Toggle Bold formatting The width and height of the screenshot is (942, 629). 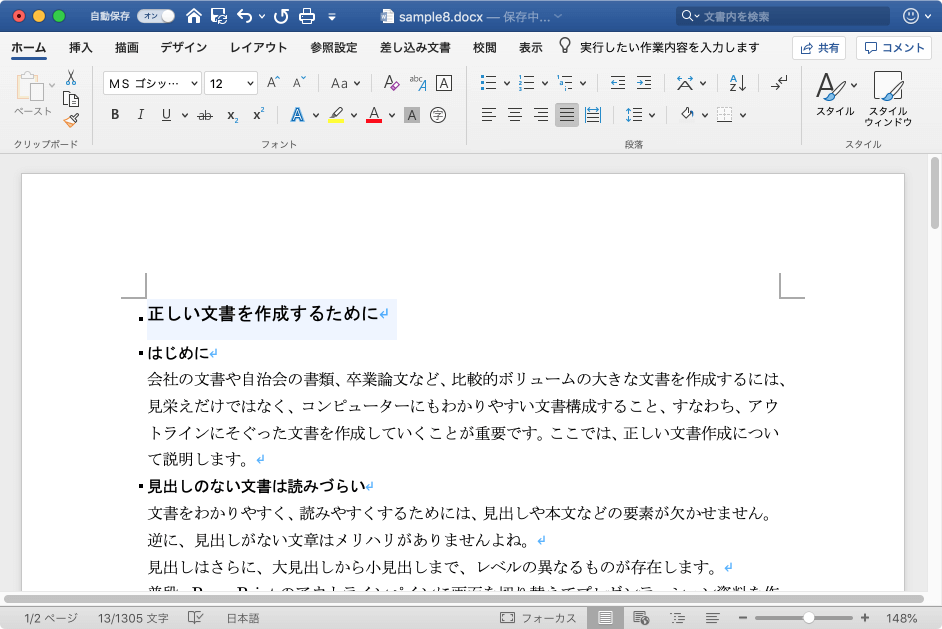tap(115, 115)
